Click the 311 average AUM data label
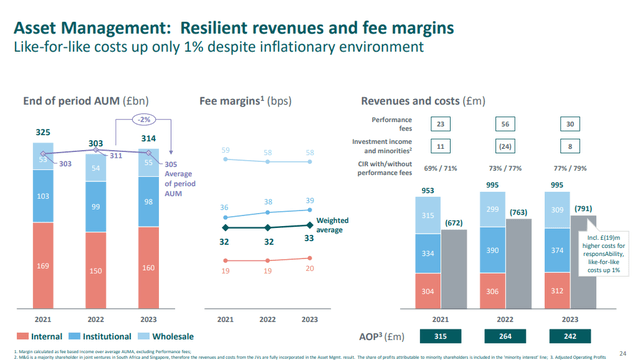 116,156
